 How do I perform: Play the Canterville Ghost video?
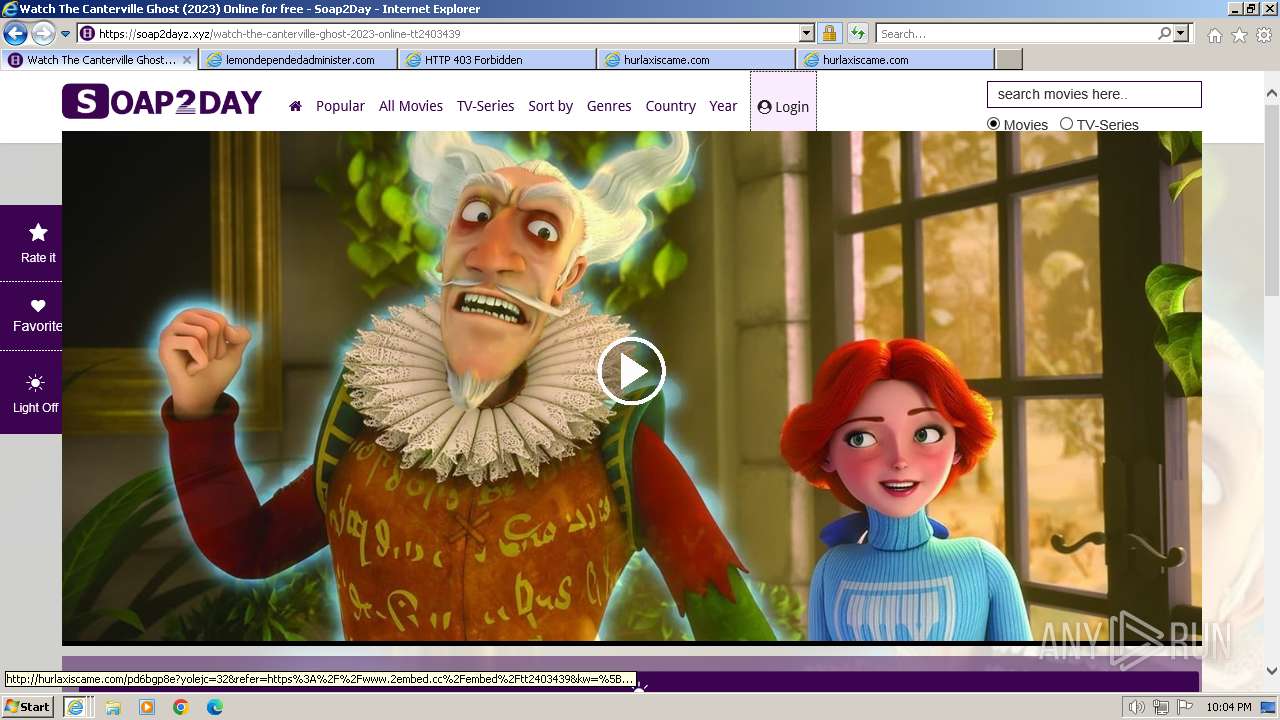tap(631, 371)
